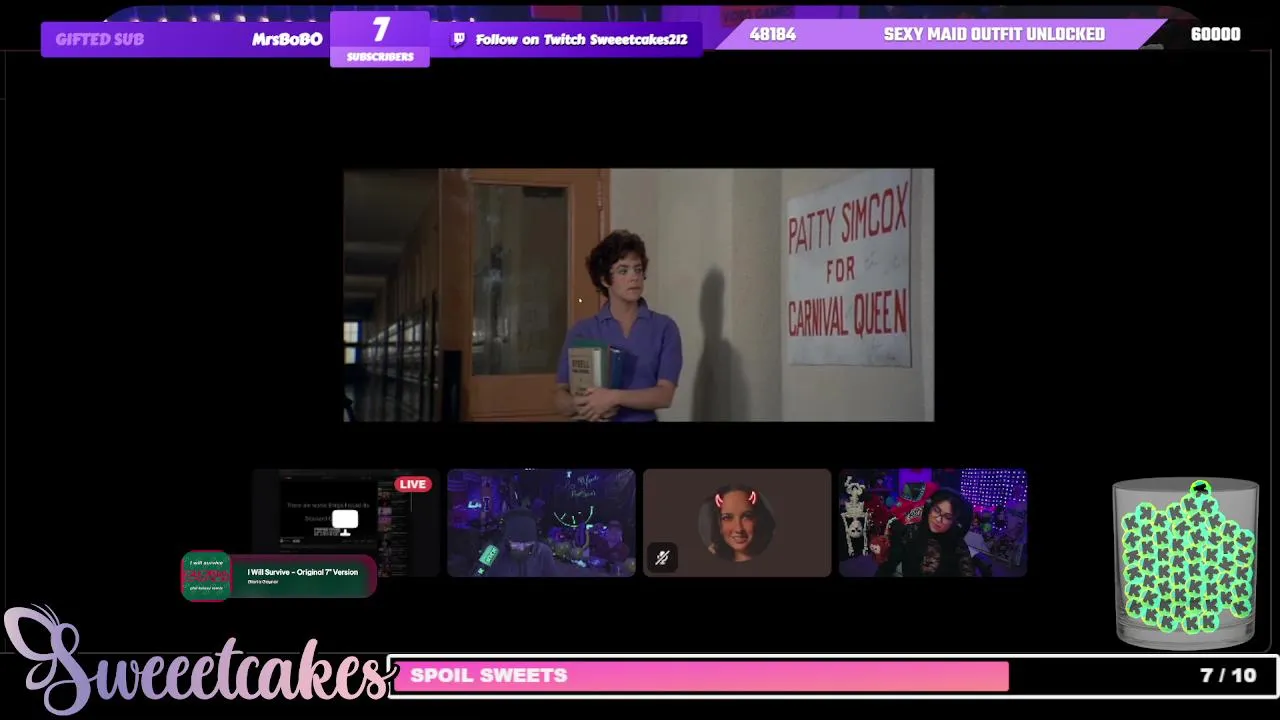This screenshot has height=720, width=1280.
Task: Select the screen share thumbnail with LIVE badge
Action: [345, 523]
